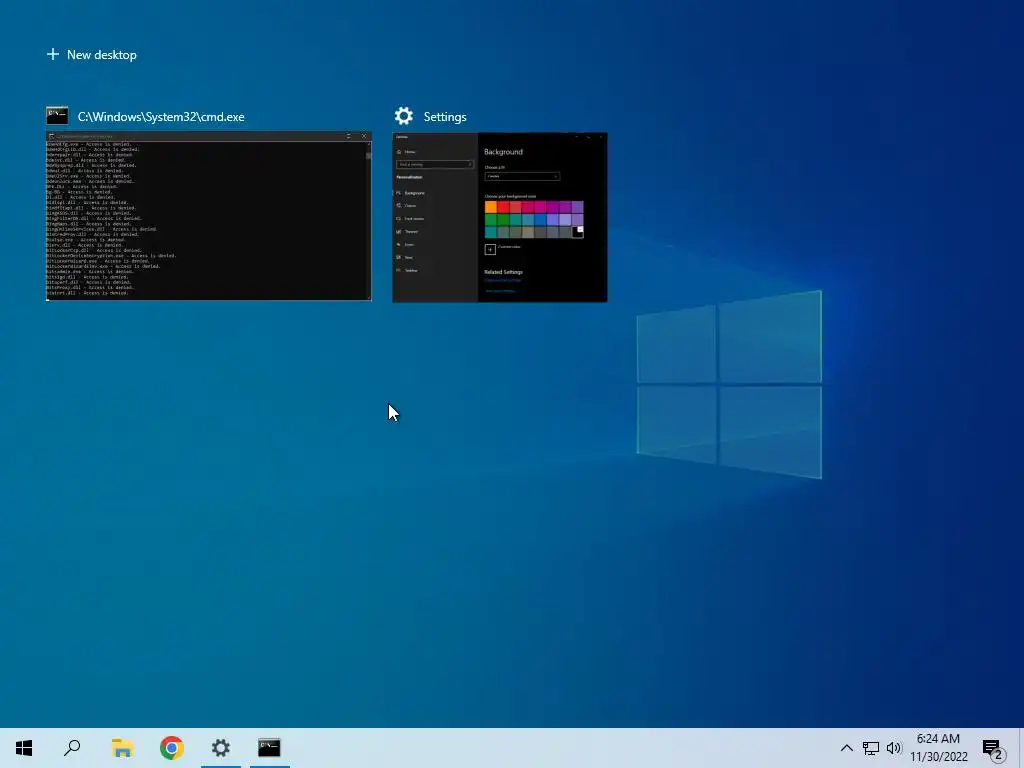Select the Settings gear on the taskbar

(221, 748)
